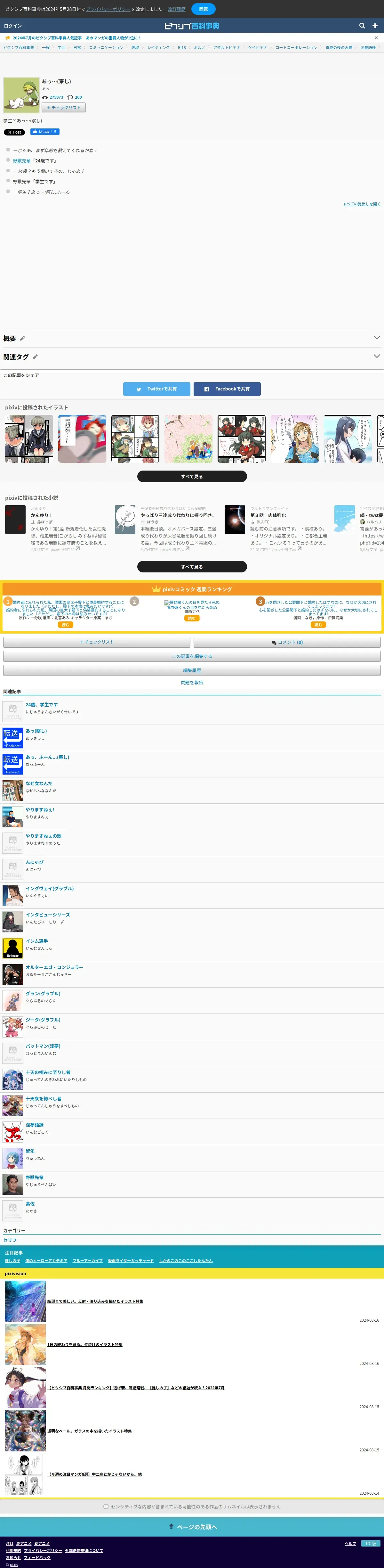Image resolution: width=384 pixels, height=1568 pixels.
Task: Click thumbnail icon for 十天の極みに至りし者
Action: [13, 1079]
